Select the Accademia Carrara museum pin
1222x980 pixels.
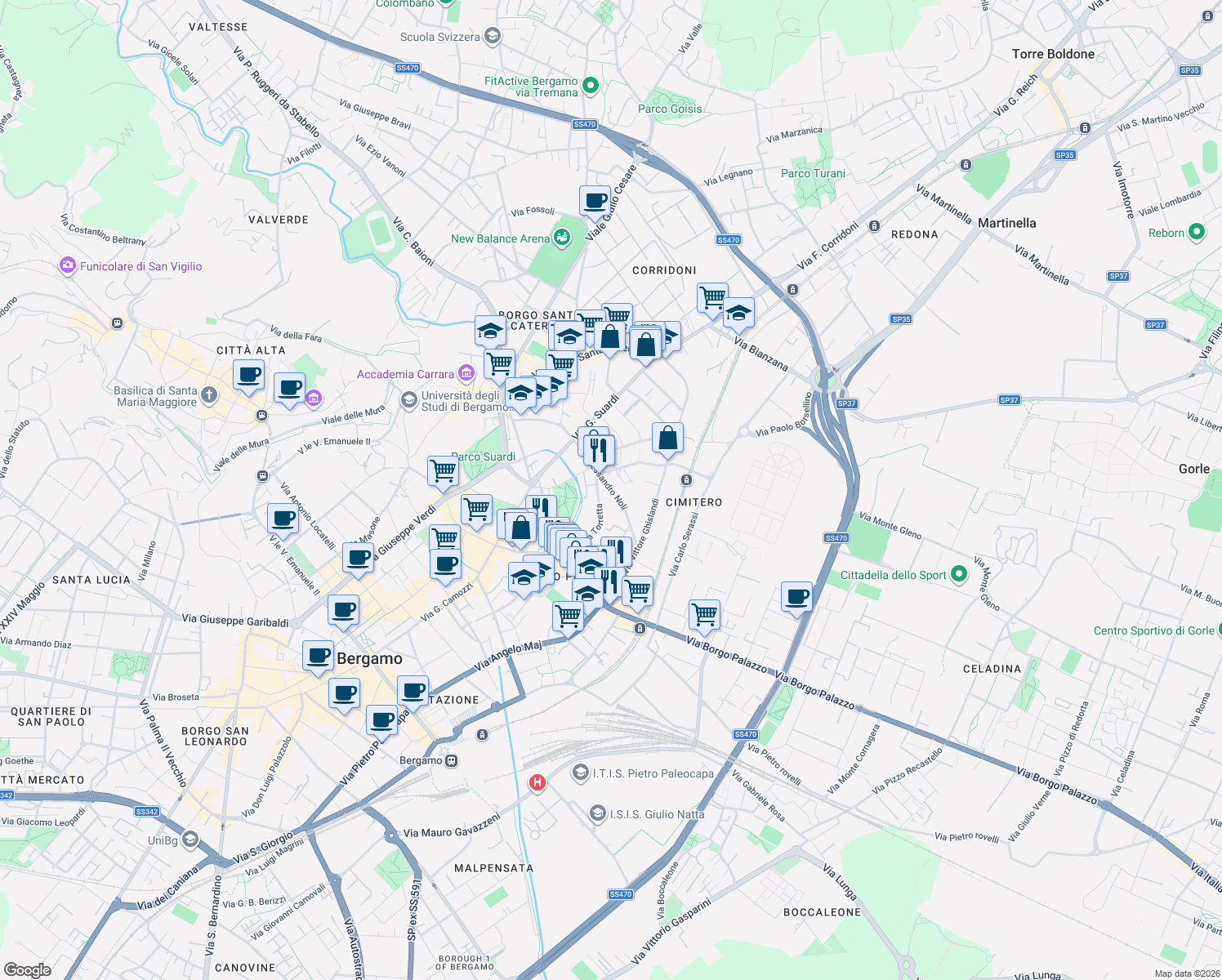click(x=466, y=374)
